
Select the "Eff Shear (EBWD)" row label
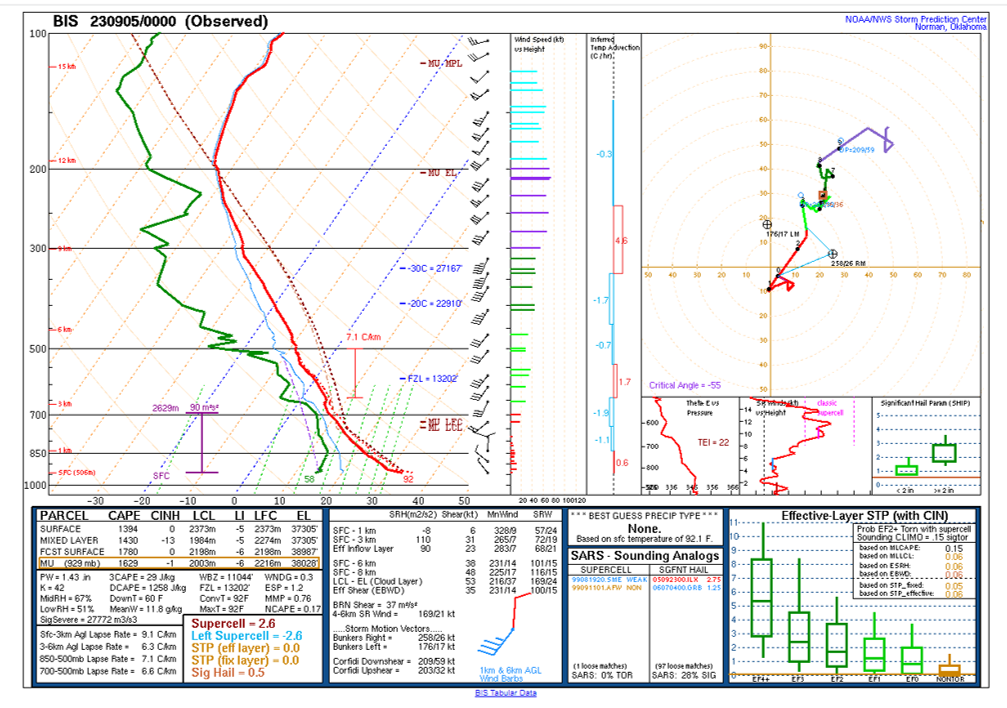pos(368,591)
